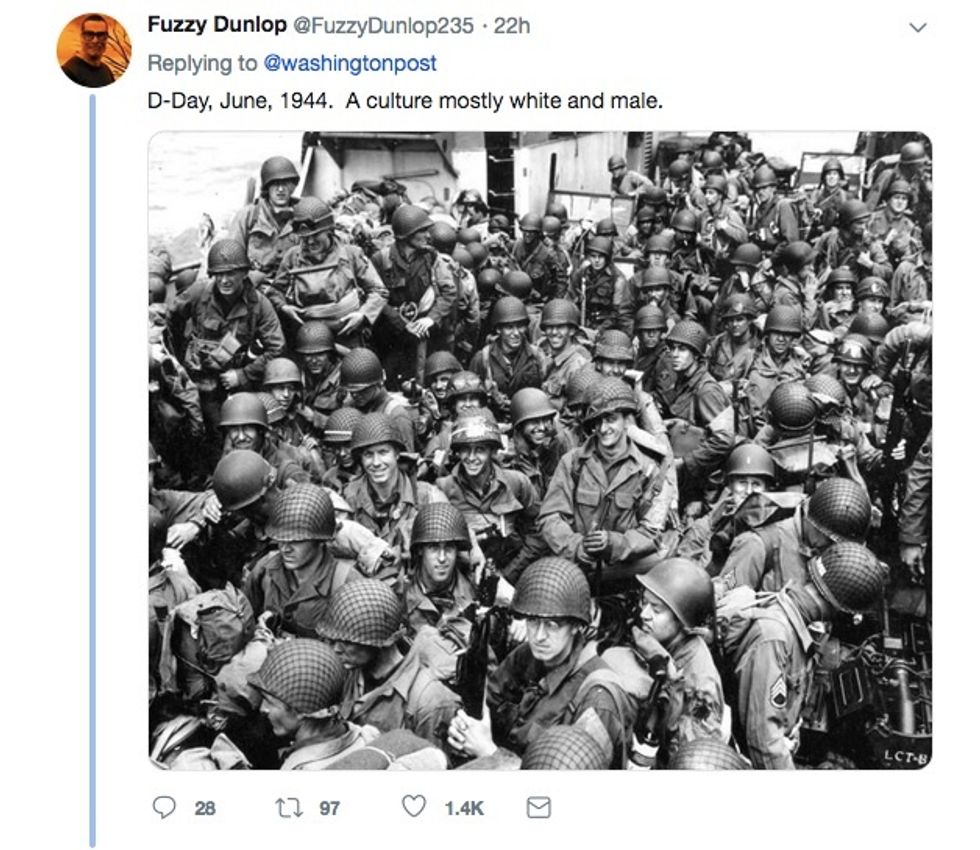This screenshot has height=850, width=980.
Task: Click the like count 1.4K
Action: [463, 808]
